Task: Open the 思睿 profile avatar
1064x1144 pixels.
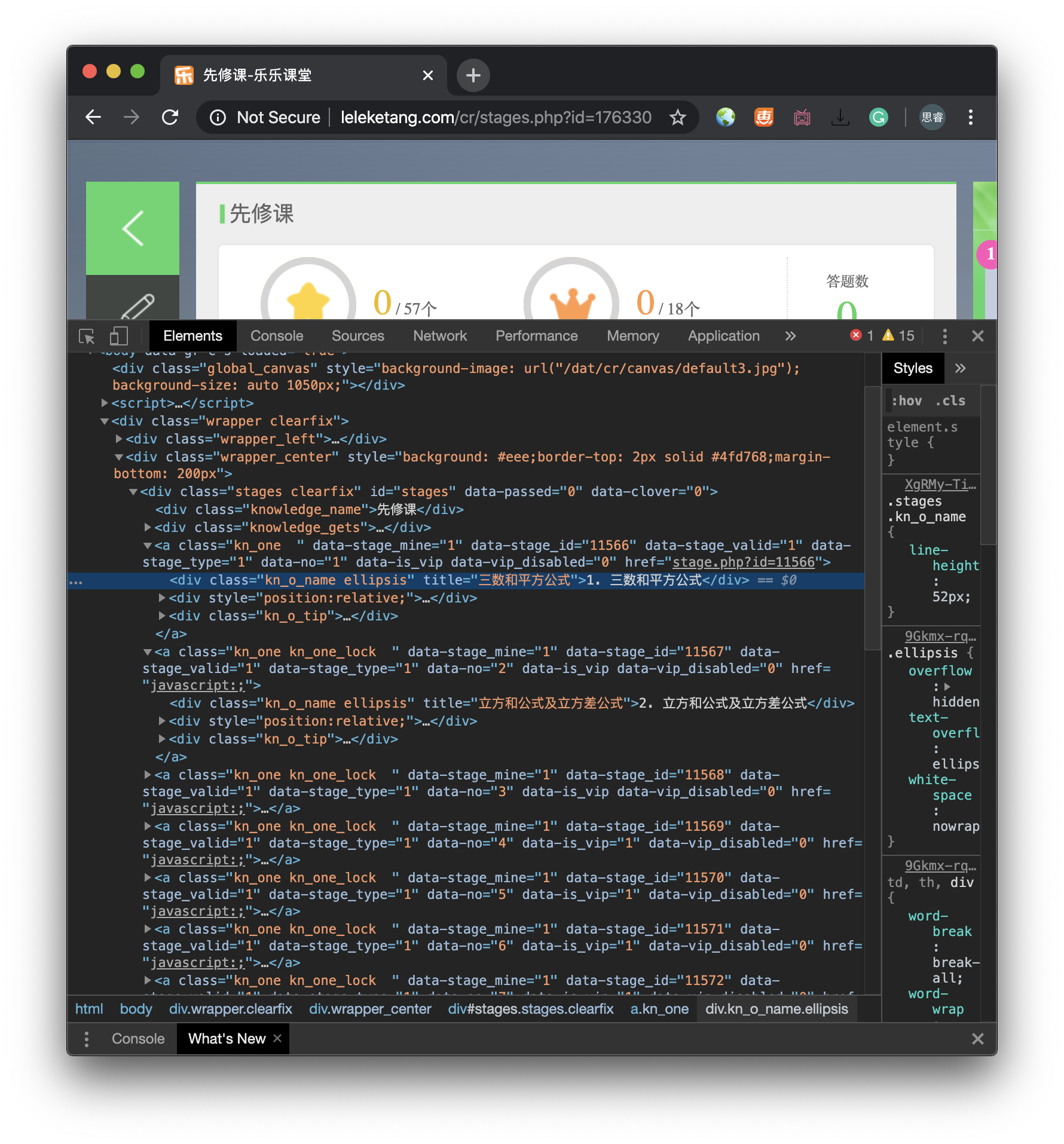Action: click(932, 117)
